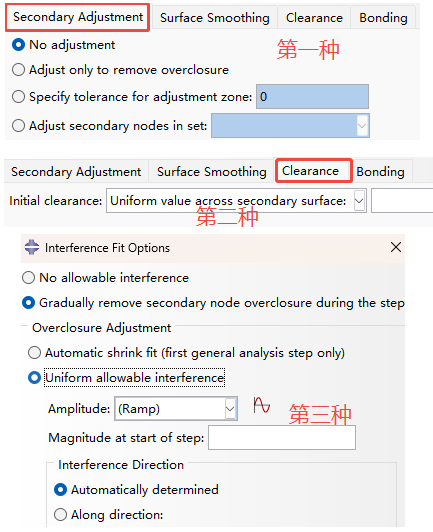The height and width of the screenshot is (532, 433).
Task: Choose Specify tolerance for adjustment zone option
Action: click(x=18, y=97)
